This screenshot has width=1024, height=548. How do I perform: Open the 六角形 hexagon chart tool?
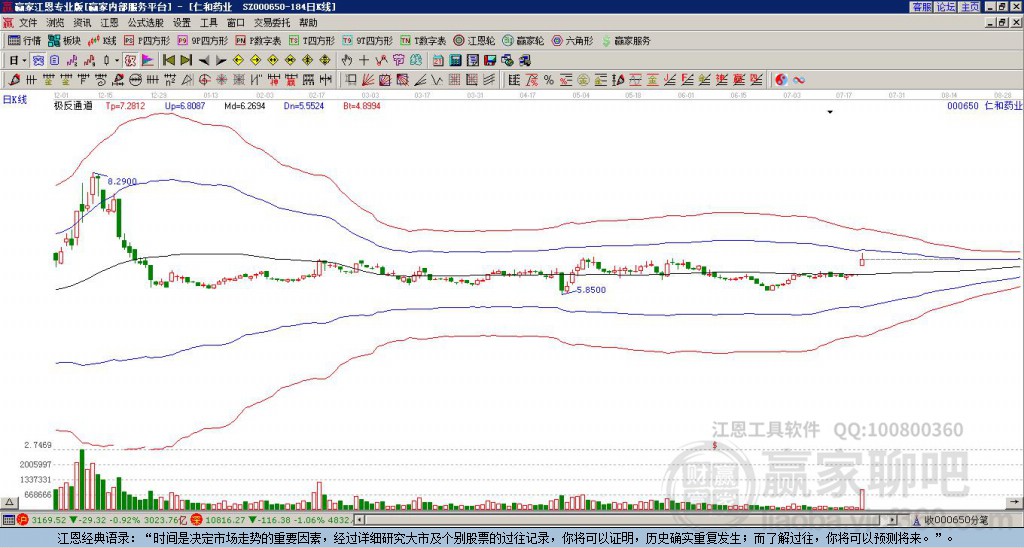click(x=572, y=41)
